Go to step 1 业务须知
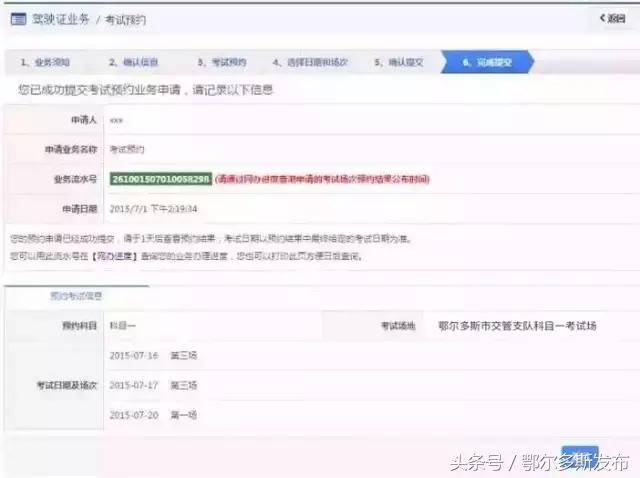640x478 pixels. coord(45,62)
